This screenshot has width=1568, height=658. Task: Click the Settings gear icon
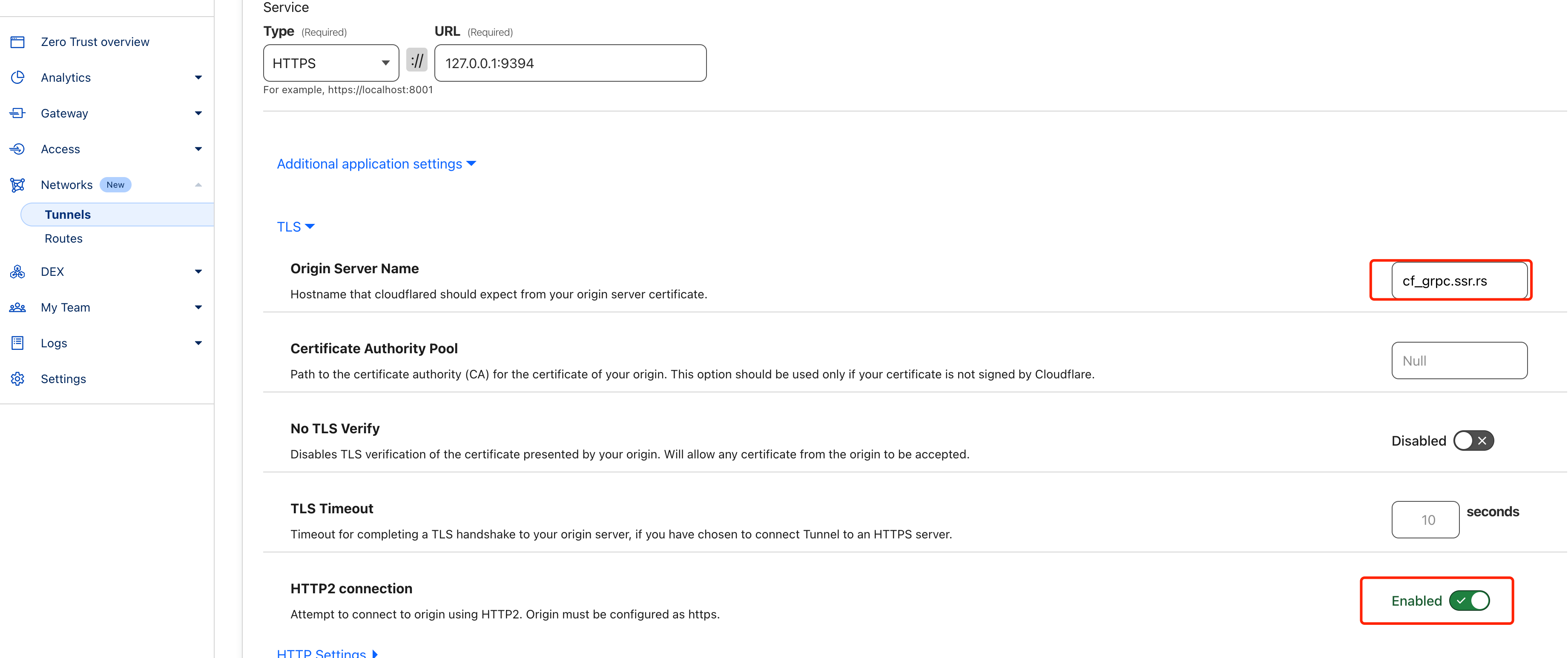pos(17,379)
